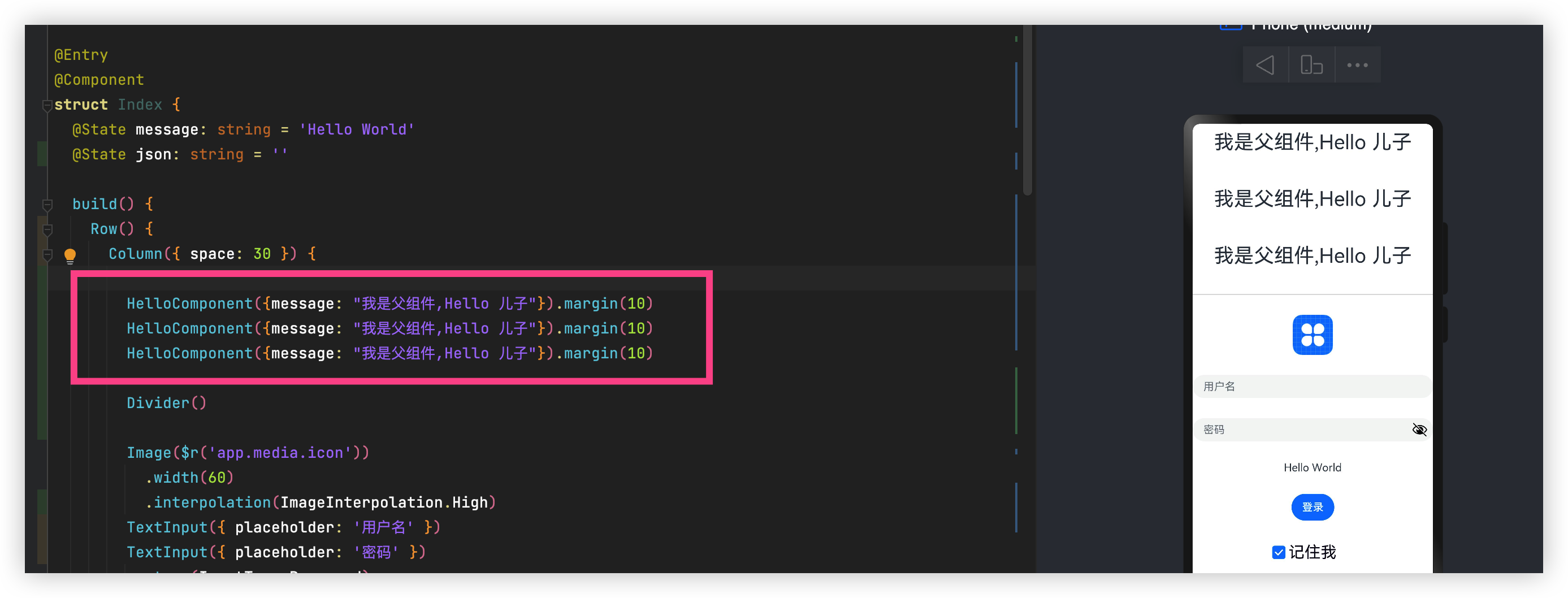Viewport: 1568px width, 598px height.
Task: Toggle password visibility eye icon
Action: (1419, 430)
